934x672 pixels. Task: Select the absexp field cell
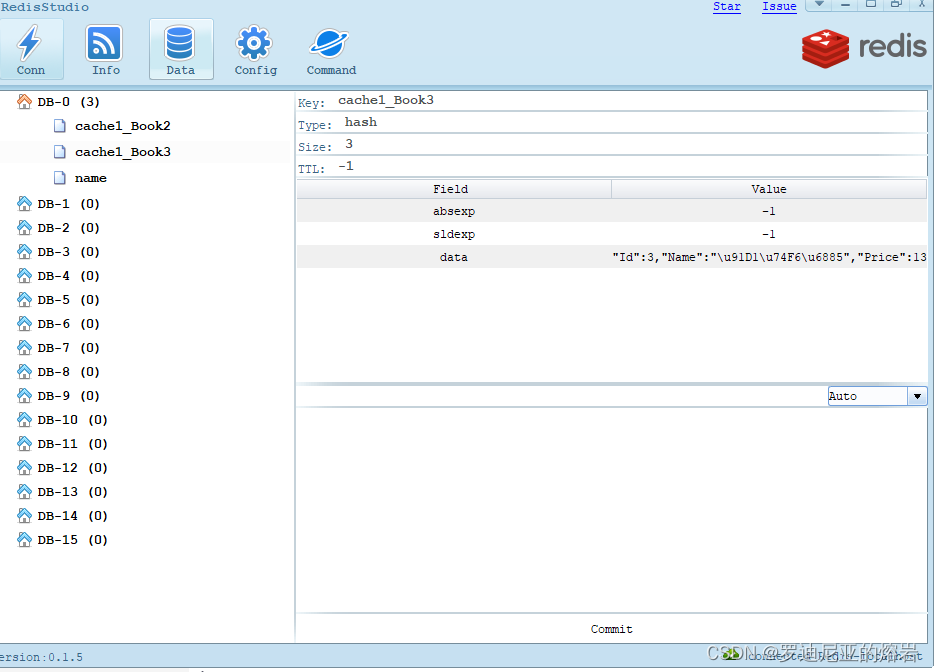pos(454,211)
